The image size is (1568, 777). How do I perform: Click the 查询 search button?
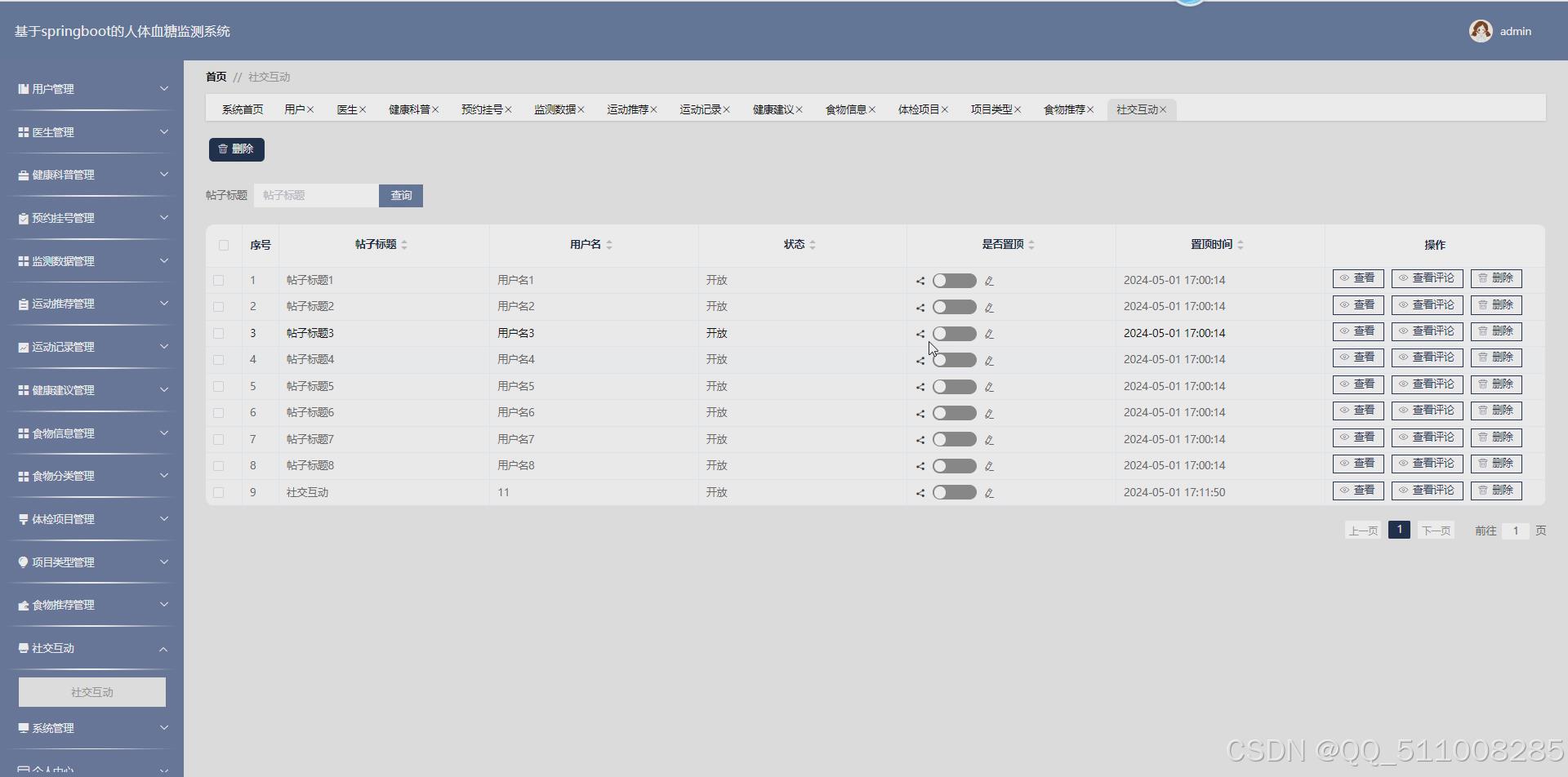click(401, 196)
